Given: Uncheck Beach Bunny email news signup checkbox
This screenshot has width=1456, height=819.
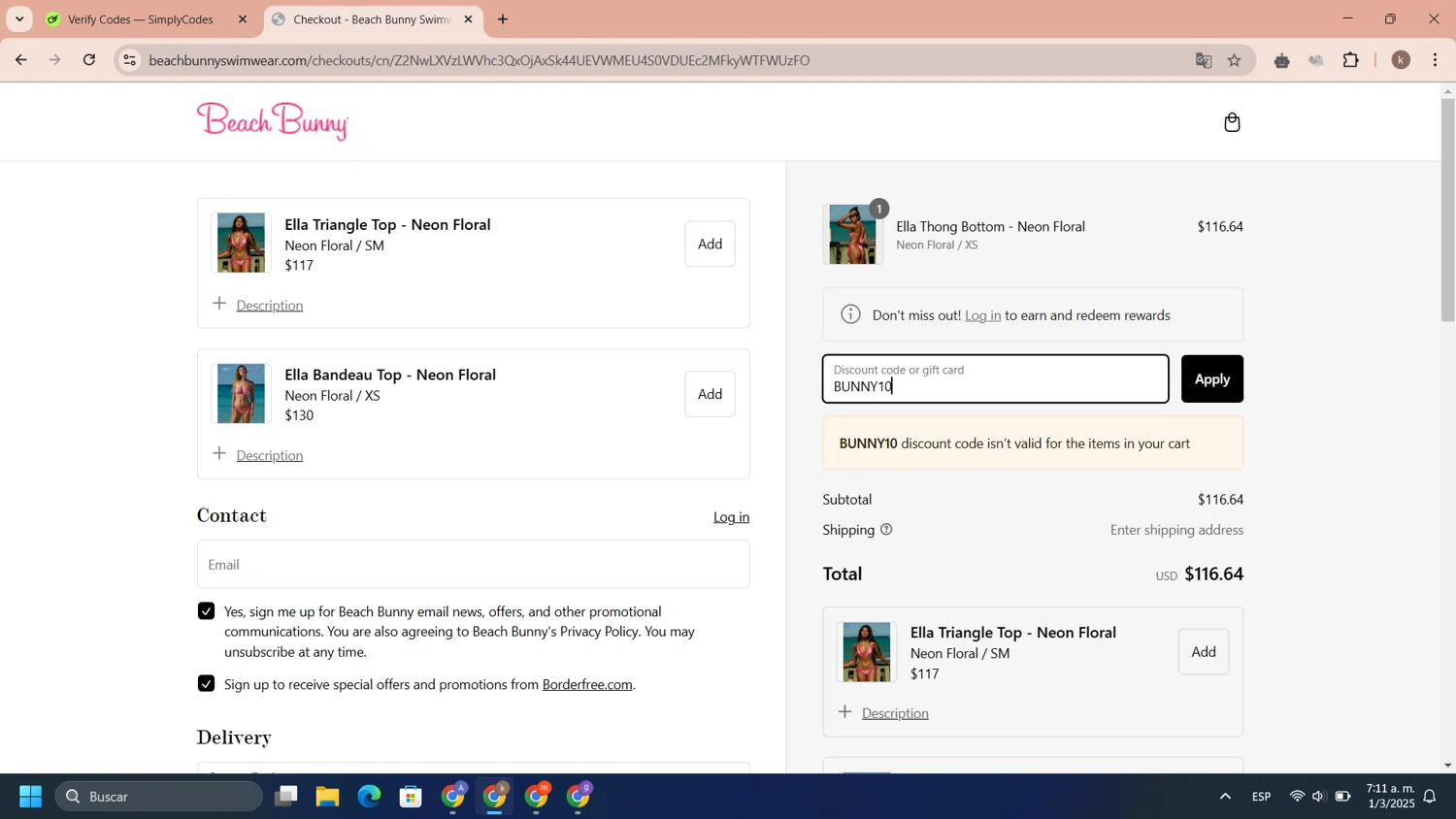Looking at the screenshot, I should 206,611.
